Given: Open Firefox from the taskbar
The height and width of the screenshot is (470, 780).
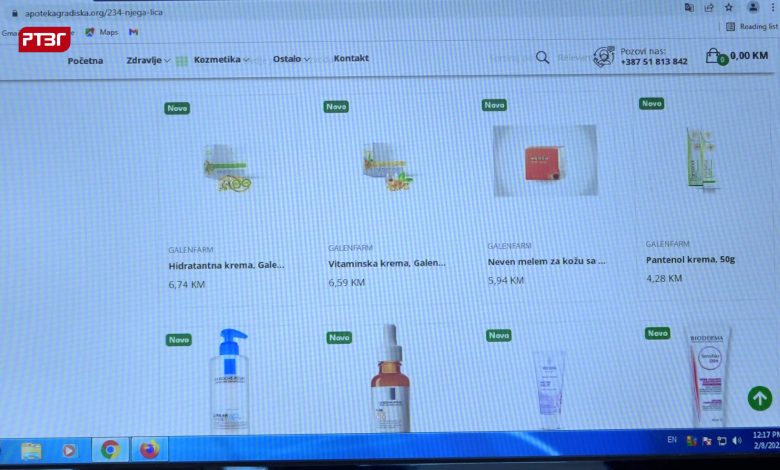Looking at the screenshot, I should click(x=149, y=449).
